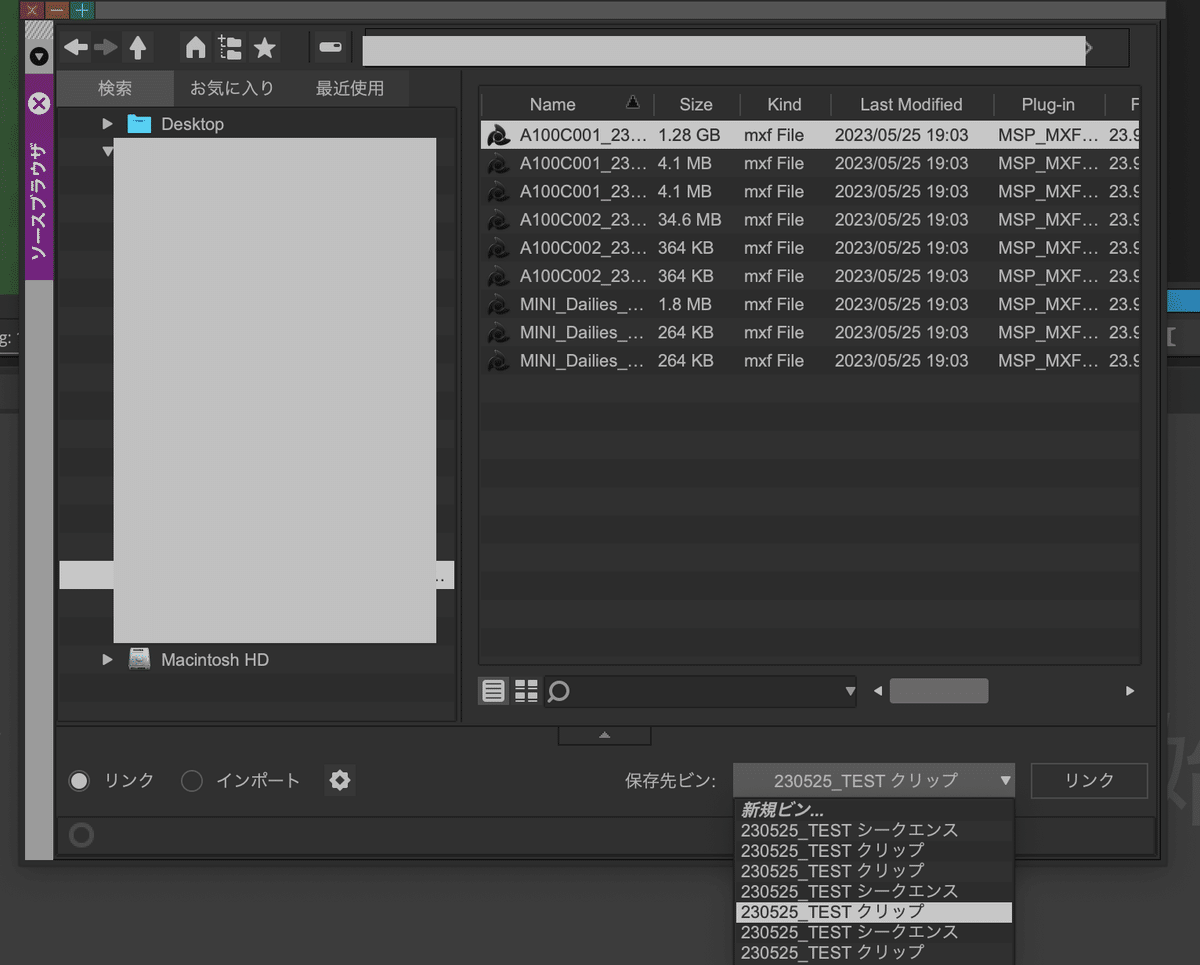The height and width of the screenshot is (965, 1200).
Task: Click the search magnifier icon
Action: [x=558, y=691]
